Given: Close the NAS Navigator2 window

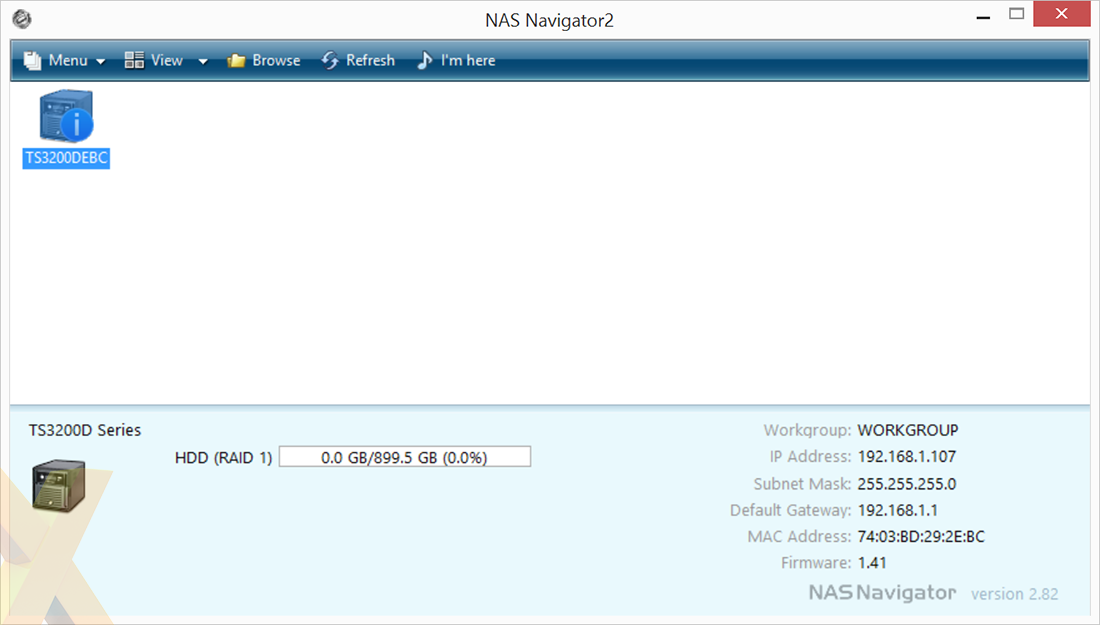Looking at the screenshot, I should click(1061, 14).
